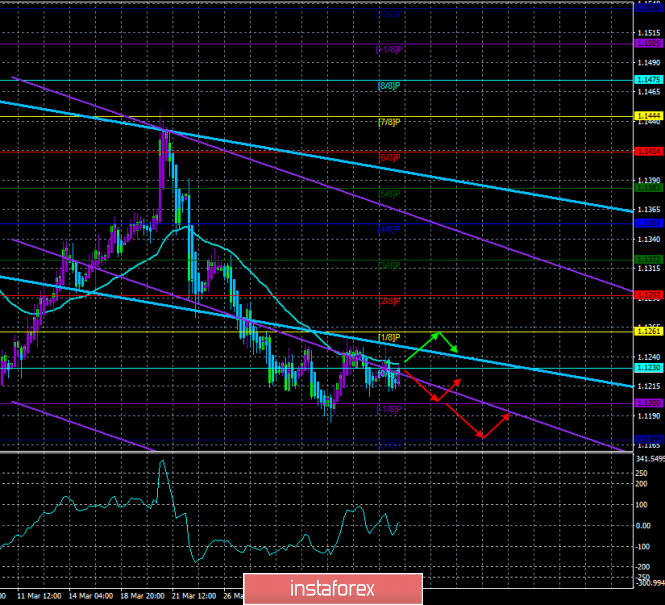Select the [8/8]P Murrey level label
The image size is (665, 605).
(x=389, y=86)
